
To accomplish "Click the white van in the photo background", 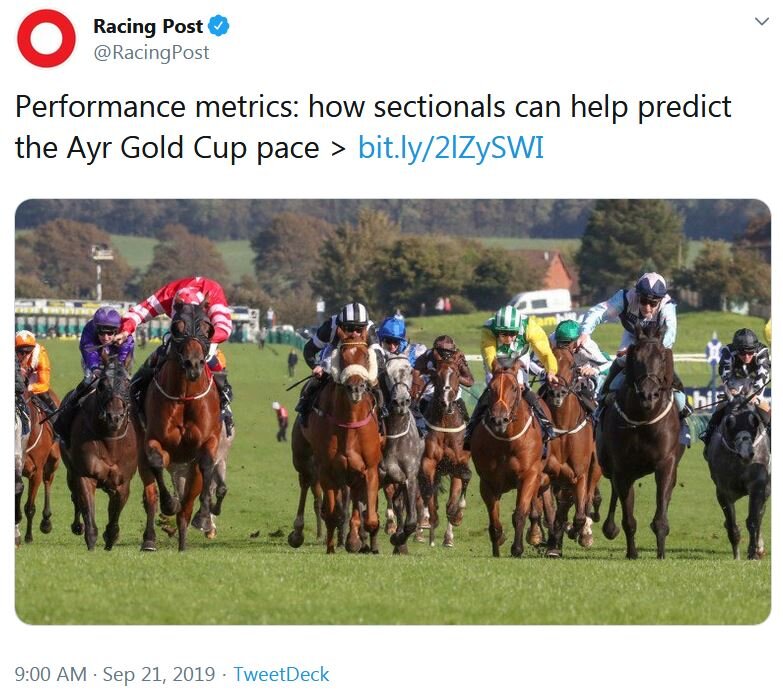I will coord(540,301).
